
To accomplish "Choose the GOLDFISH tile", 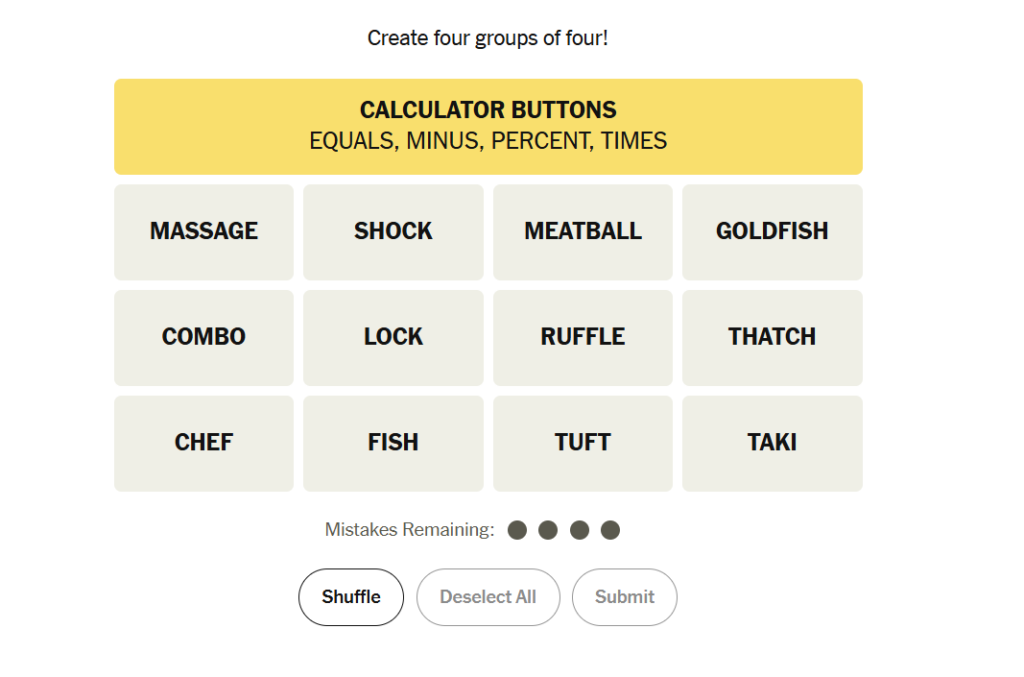I will (772, 232).
